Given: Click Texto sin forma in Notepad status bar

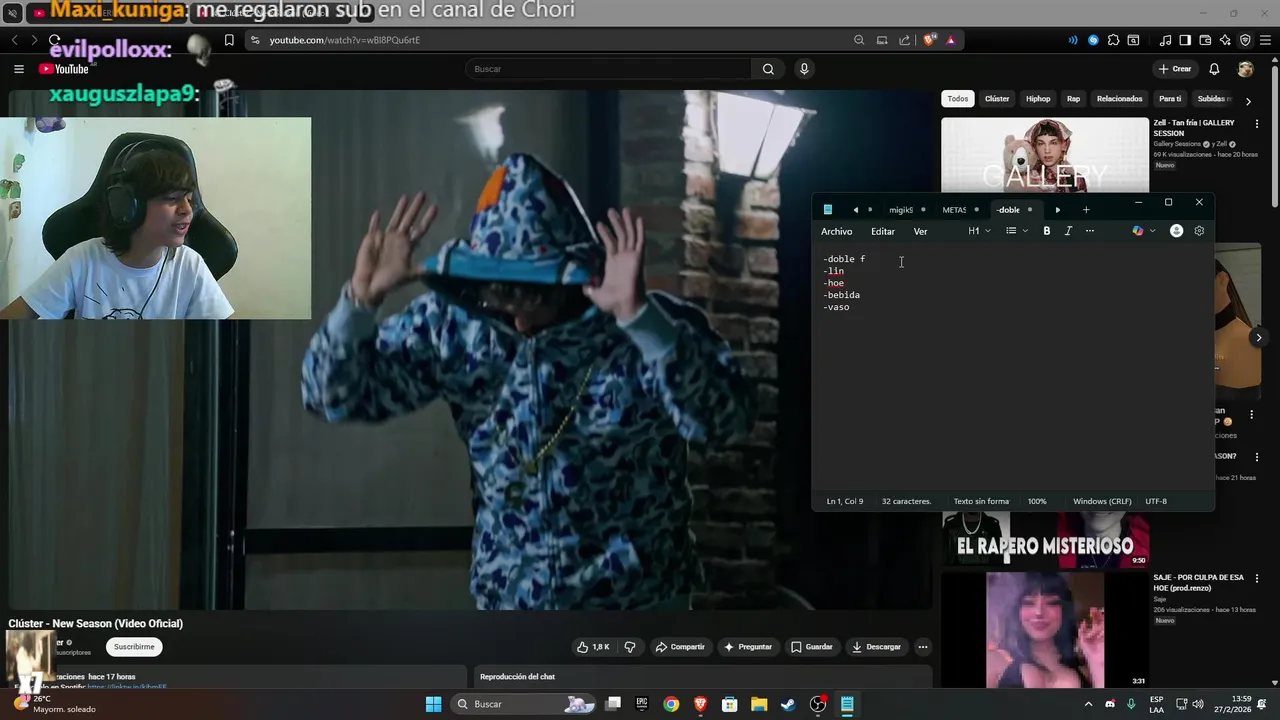Looking at the screenshot, I should pos(981,501).
